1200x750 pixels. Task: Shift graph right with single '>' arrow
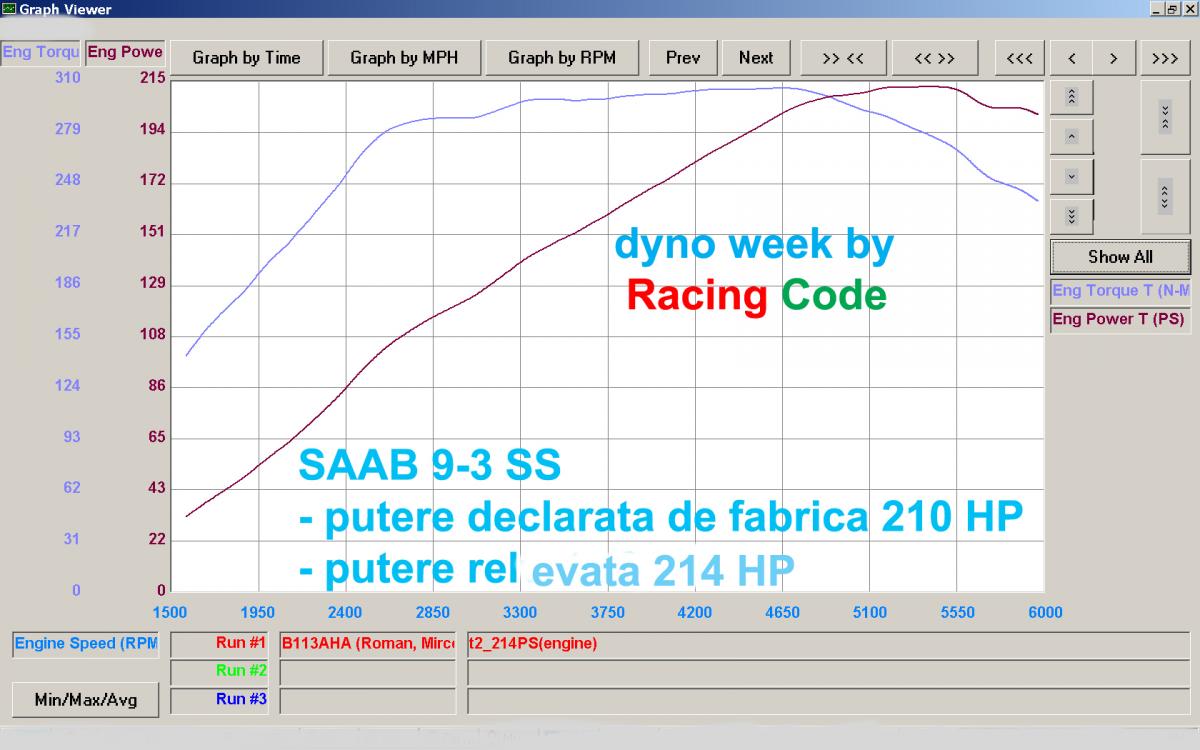coord(1113,58)
